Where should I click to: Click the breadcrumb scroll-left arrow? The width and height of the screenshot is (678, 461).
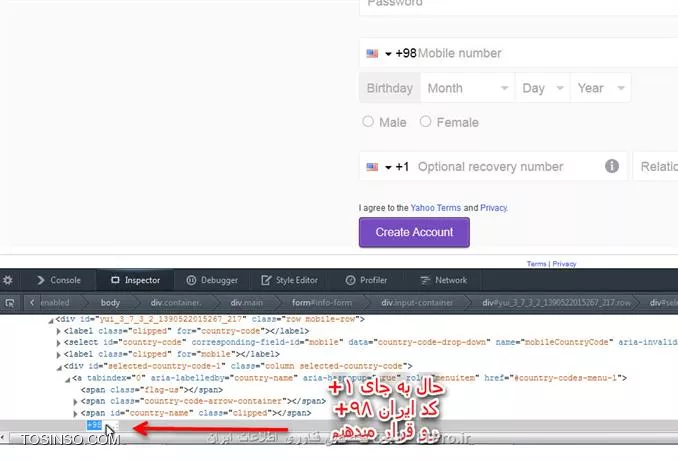coord(32,302)
